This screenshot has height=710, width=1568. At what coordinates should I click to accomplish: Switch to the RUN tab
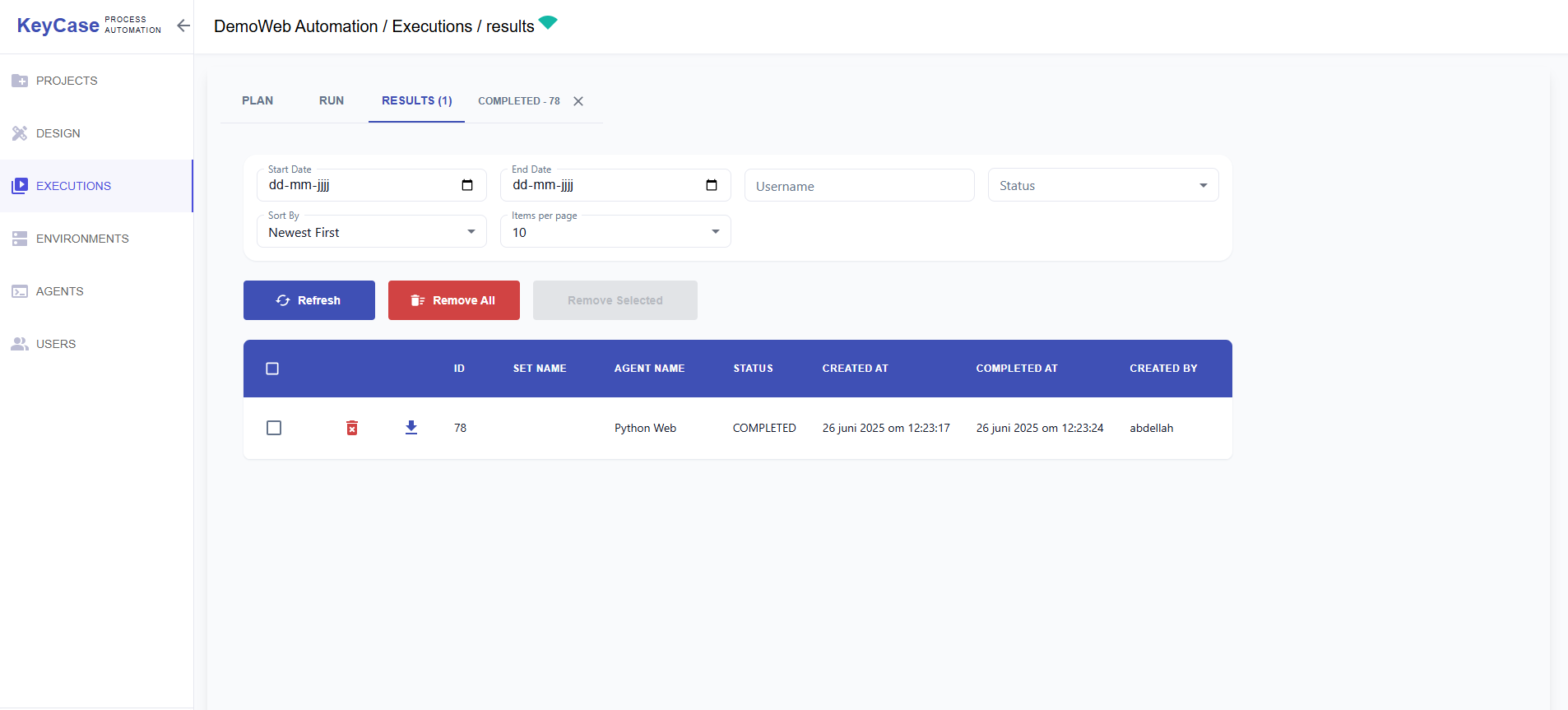332,100
